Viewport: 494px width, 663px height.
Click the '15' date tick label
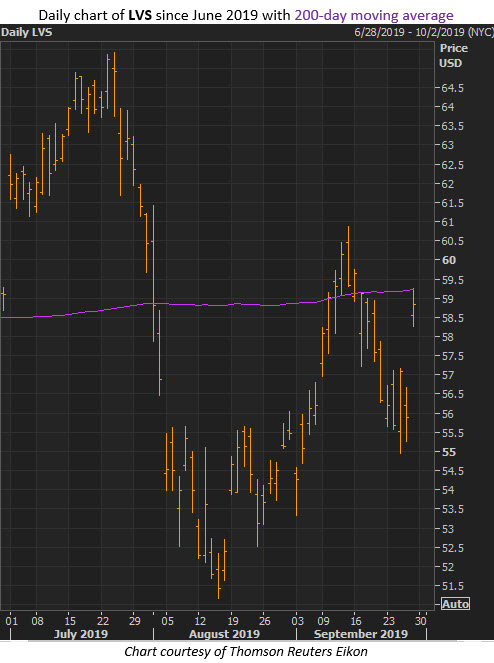pos(70,621)
